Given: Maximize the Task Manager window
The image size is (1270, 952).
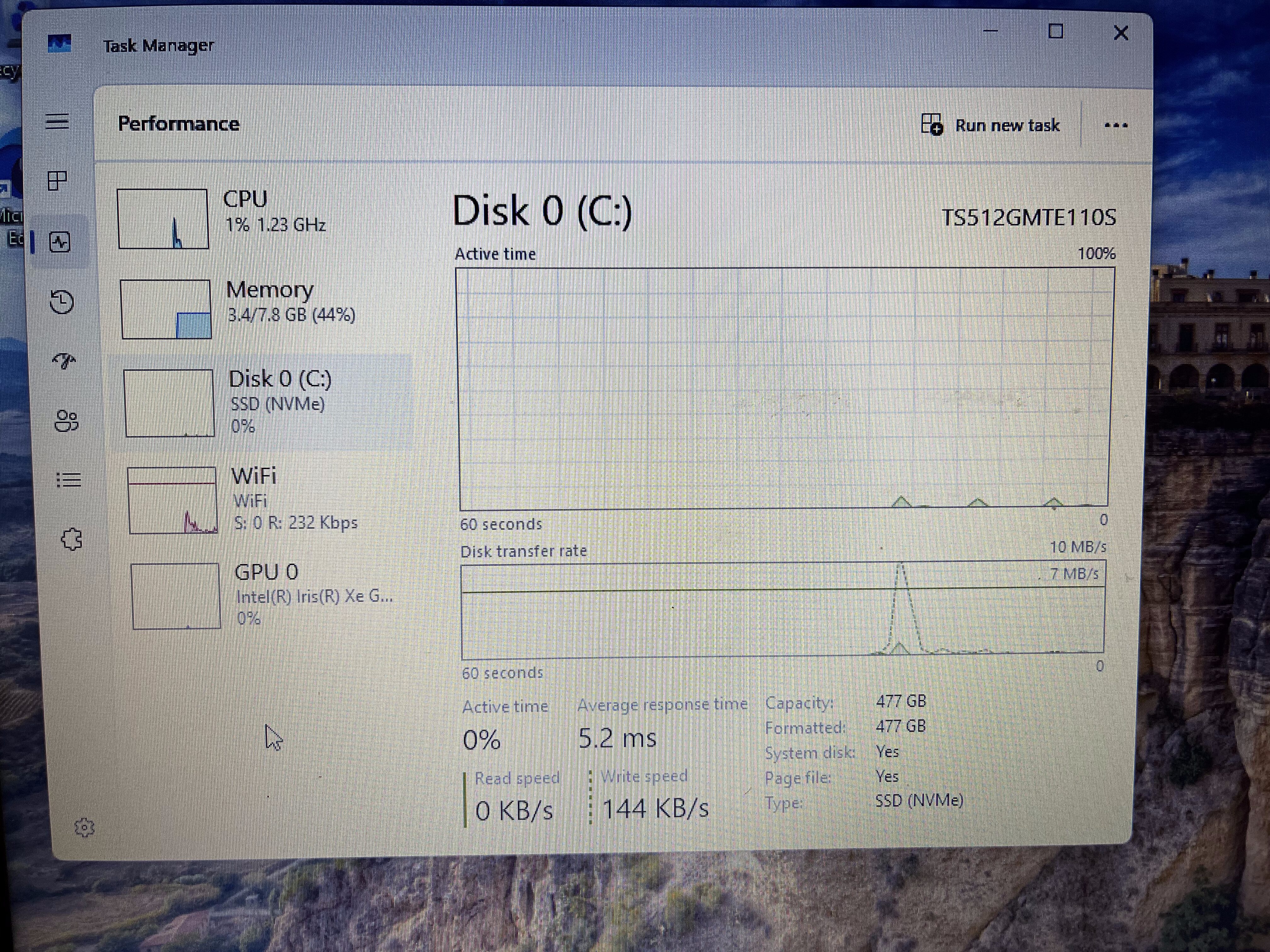Looking at the screenshot, I should [1055, 31].
